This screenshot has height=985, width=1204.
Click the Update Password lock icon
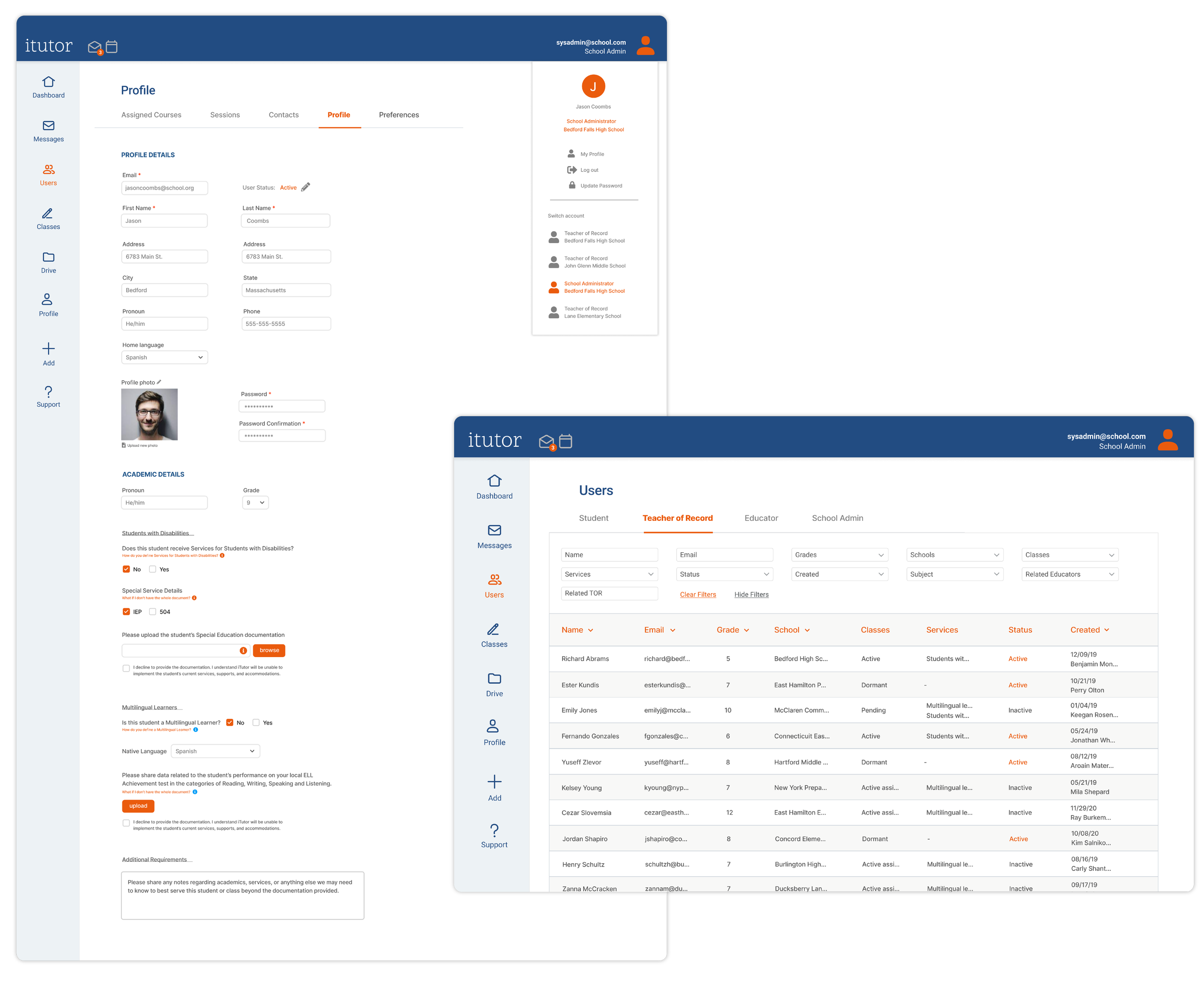[x=572, y=185]
